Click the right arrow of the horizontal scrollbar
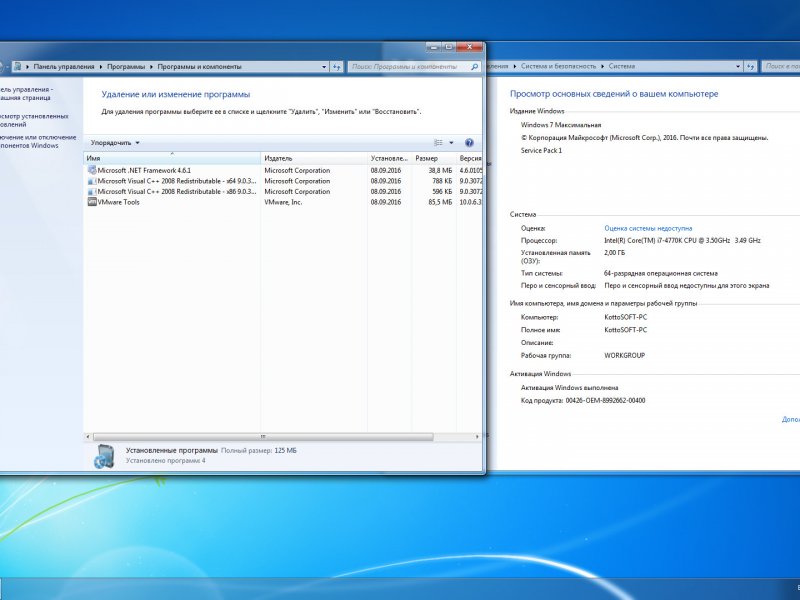The height and width of the screenshot is (600, 800). (477, 437)
